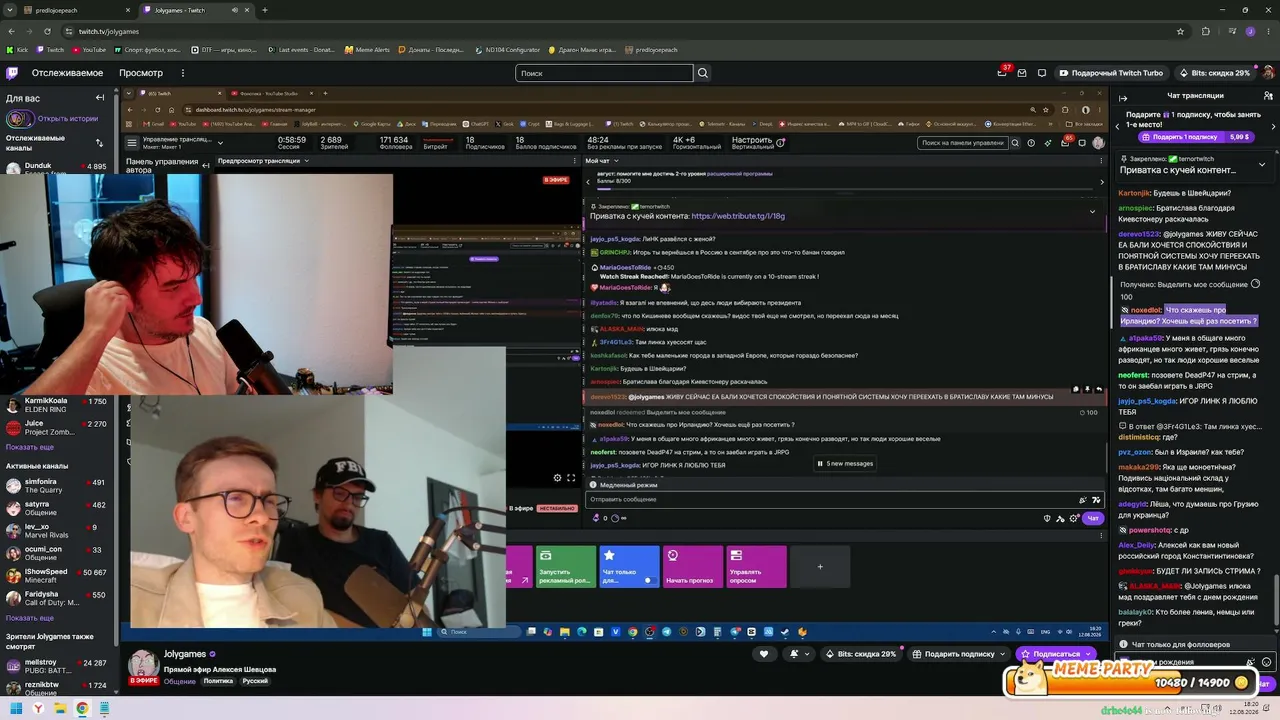The width and height of the screenshot is (1280, 720).
Task: Mute the Jolygames tab audio
Action: click(x=234, y=10)
